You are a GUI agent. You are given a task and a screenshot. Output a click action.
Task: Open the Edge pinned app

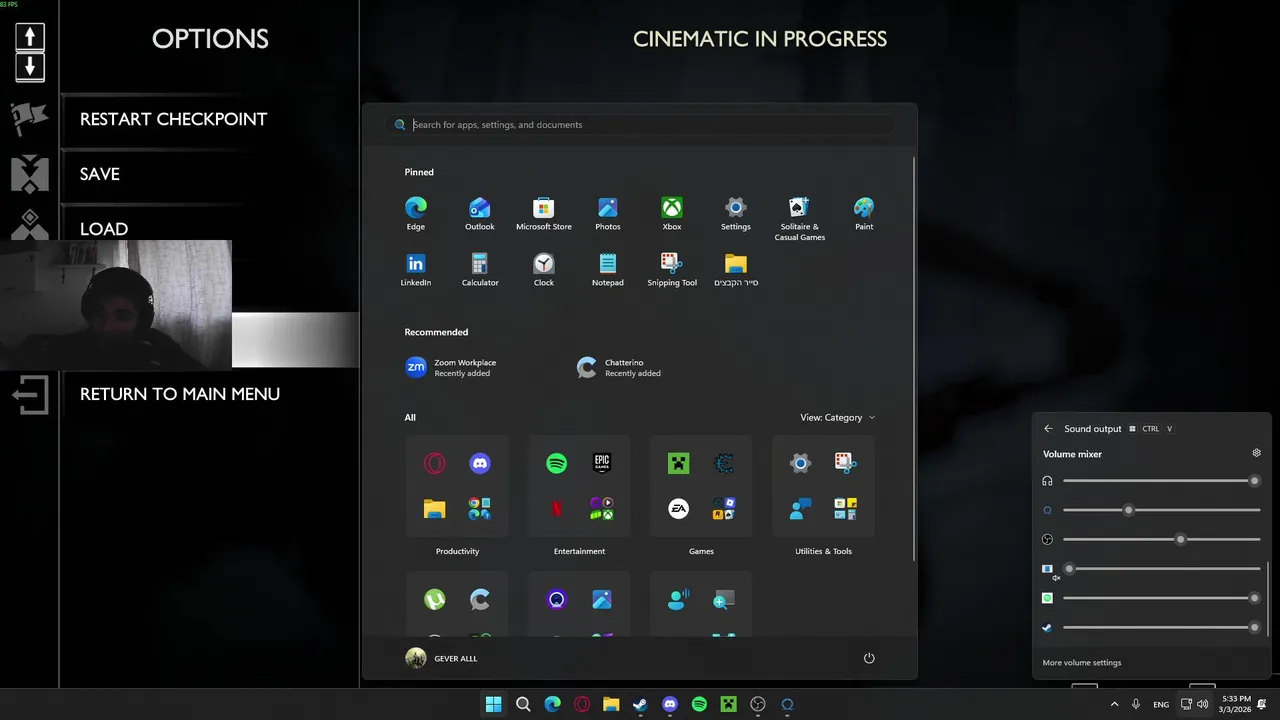416,213
